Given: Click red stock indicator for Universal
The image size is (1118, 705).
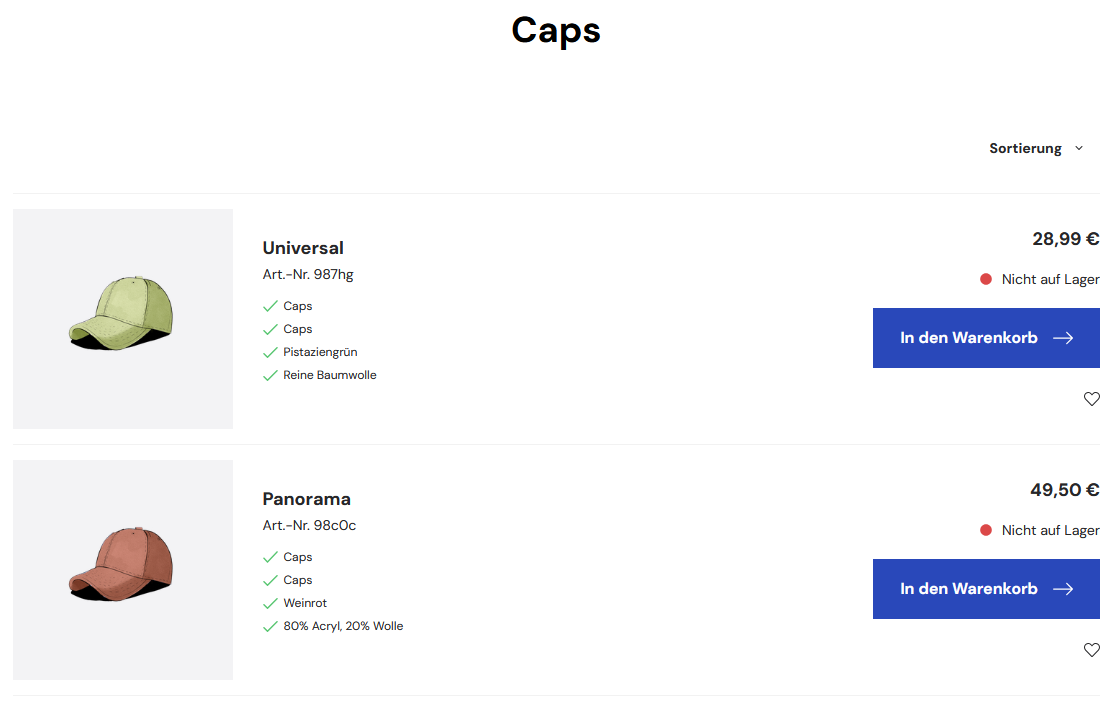Looking at the screenshot, I should coord(986,279).
